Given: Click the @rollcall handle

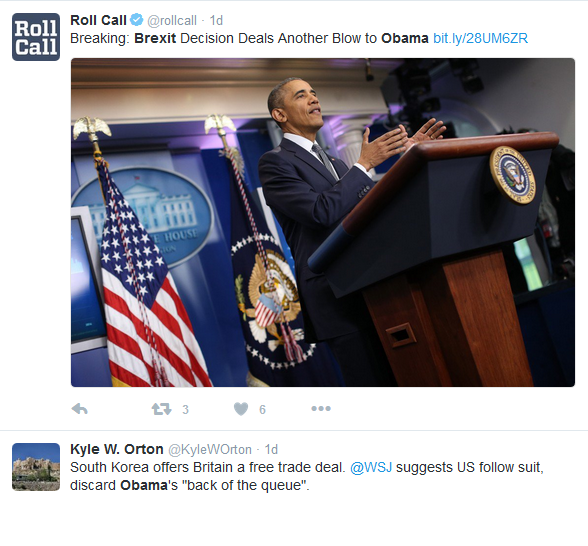Looking at the screenshot, I should coord(172,21).
